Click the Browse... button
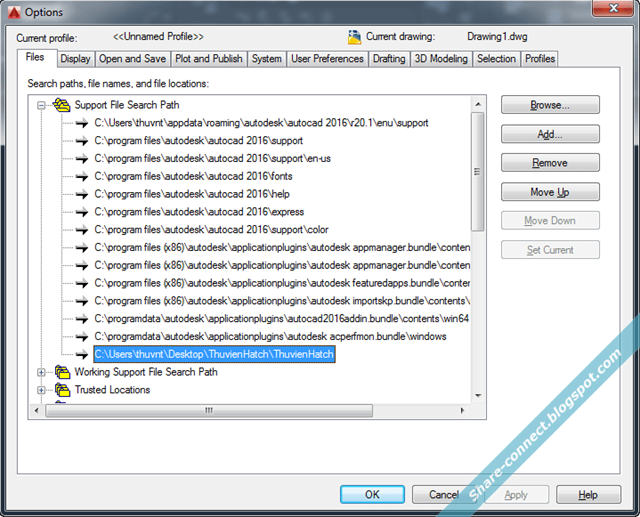Viewport: 640px width, 517px height. pyautogui.click(x=550, y=105)
